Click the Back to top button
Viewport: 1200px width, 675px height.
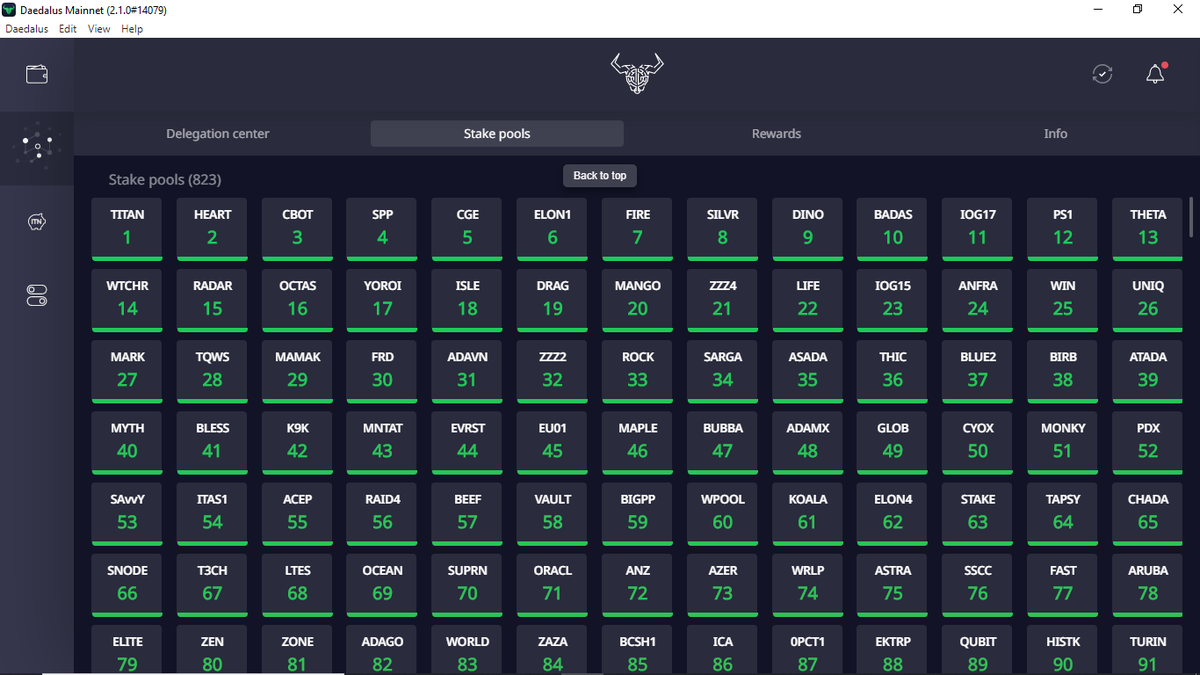(600, 176)
